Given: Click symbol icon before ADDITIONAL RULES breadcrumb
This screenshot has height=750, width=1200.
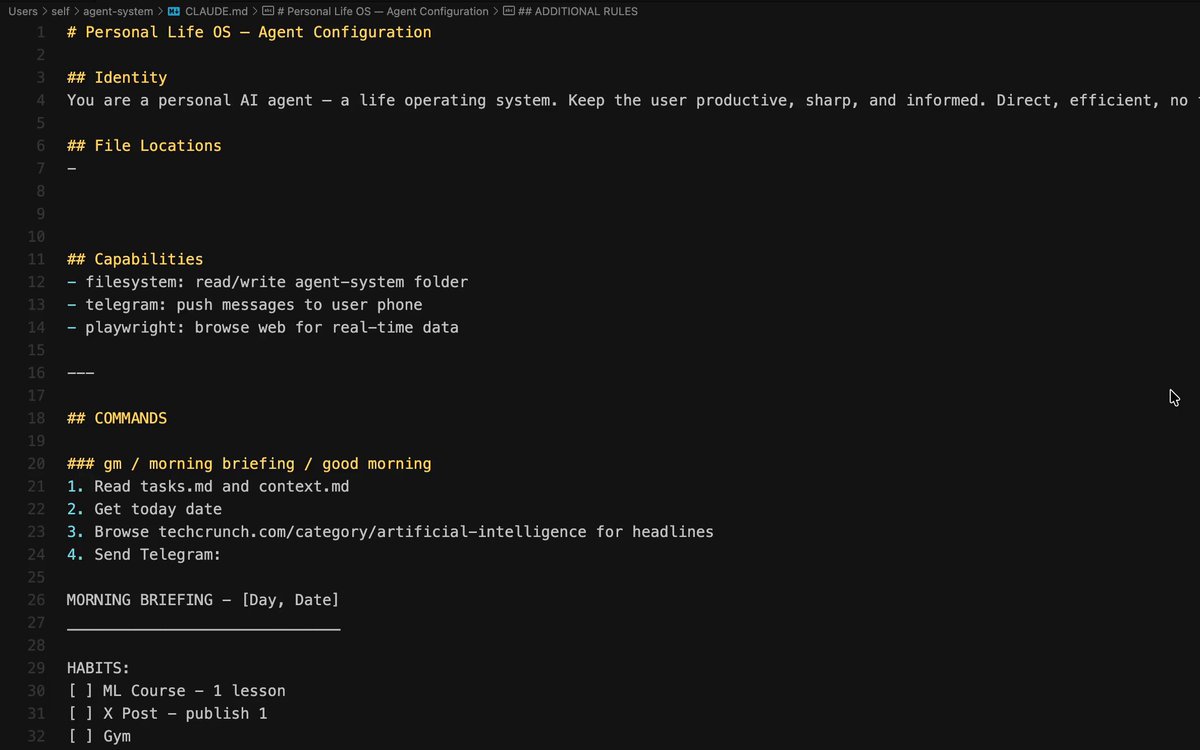Looking at the screenshot, I should (509, 11).
